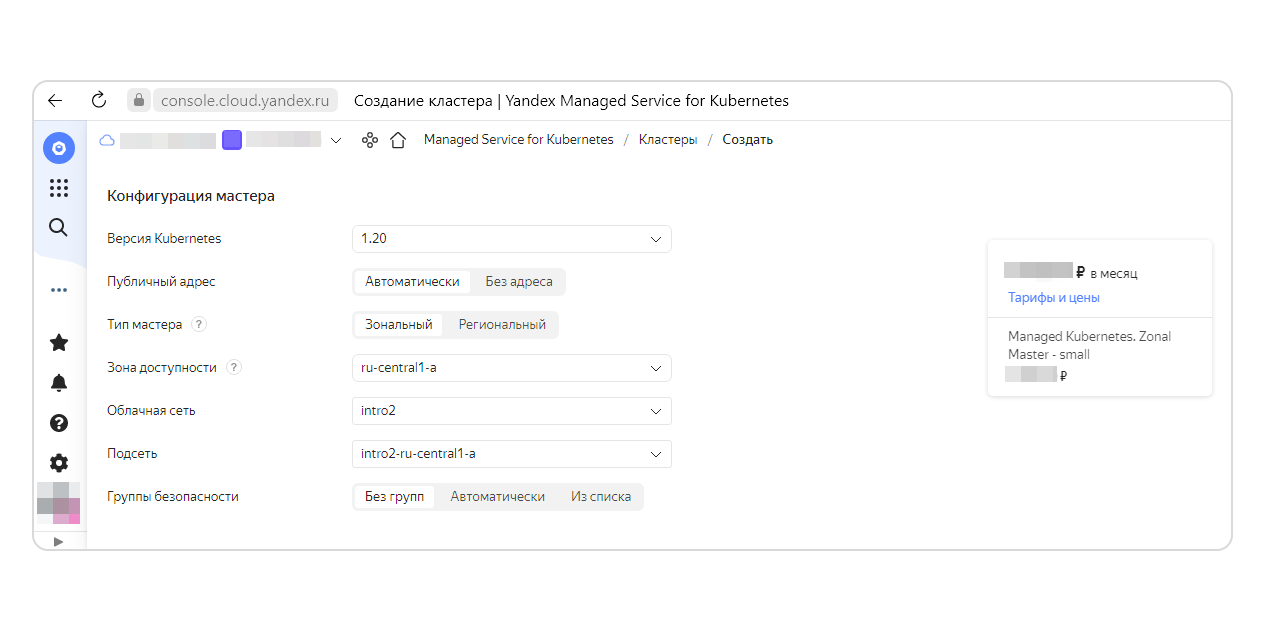Open favorites star icon
Viewport: 1265px width, 631px height.
coord(59,343)
